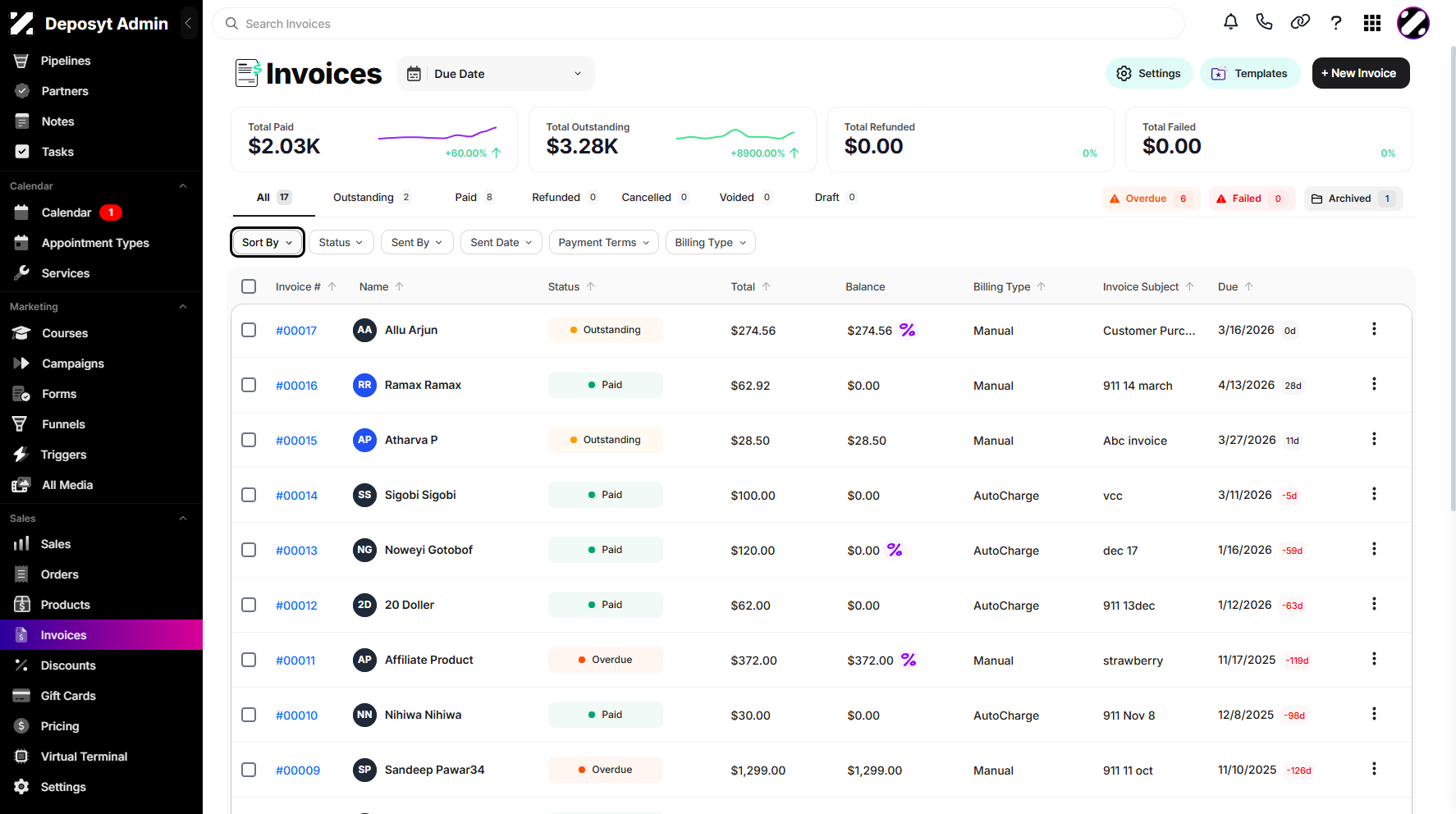The image size is (1456, 814).
Task: Switch to the Refunded tab
Action: [x=565, y=197]
